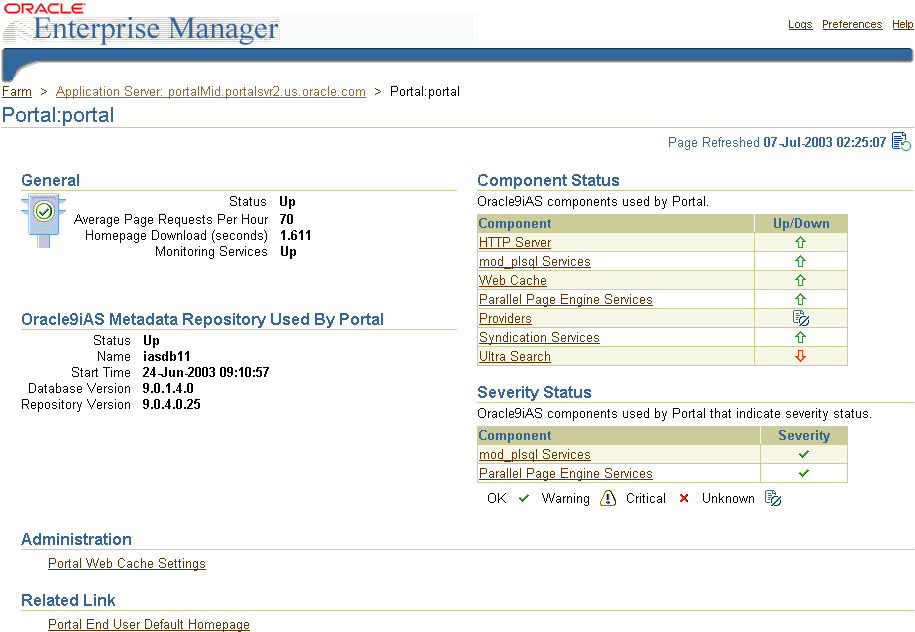Click the Critical legend red X icon
Image resolution: width=915 pixels, height=632 pixels.
684,498
